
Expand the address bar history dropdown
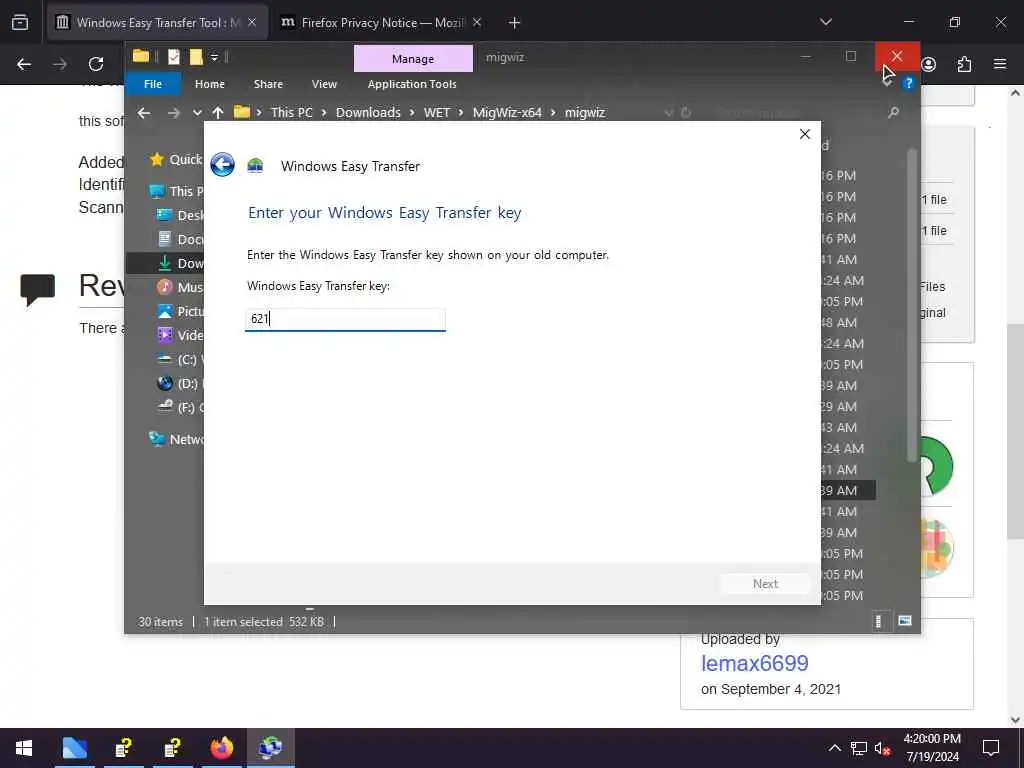(x=668, y=113)
